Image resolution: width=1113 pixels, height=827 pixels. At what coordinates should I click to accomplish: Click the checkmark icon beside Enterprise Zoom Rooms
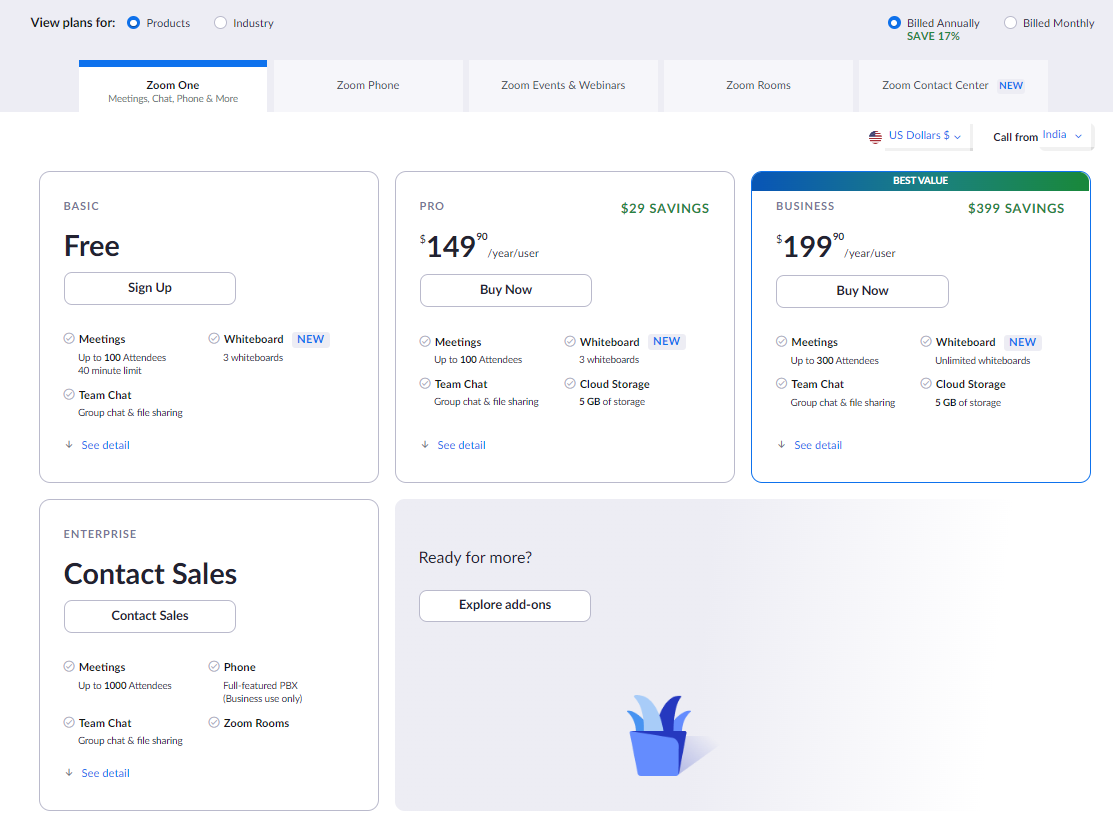(214, 722)
